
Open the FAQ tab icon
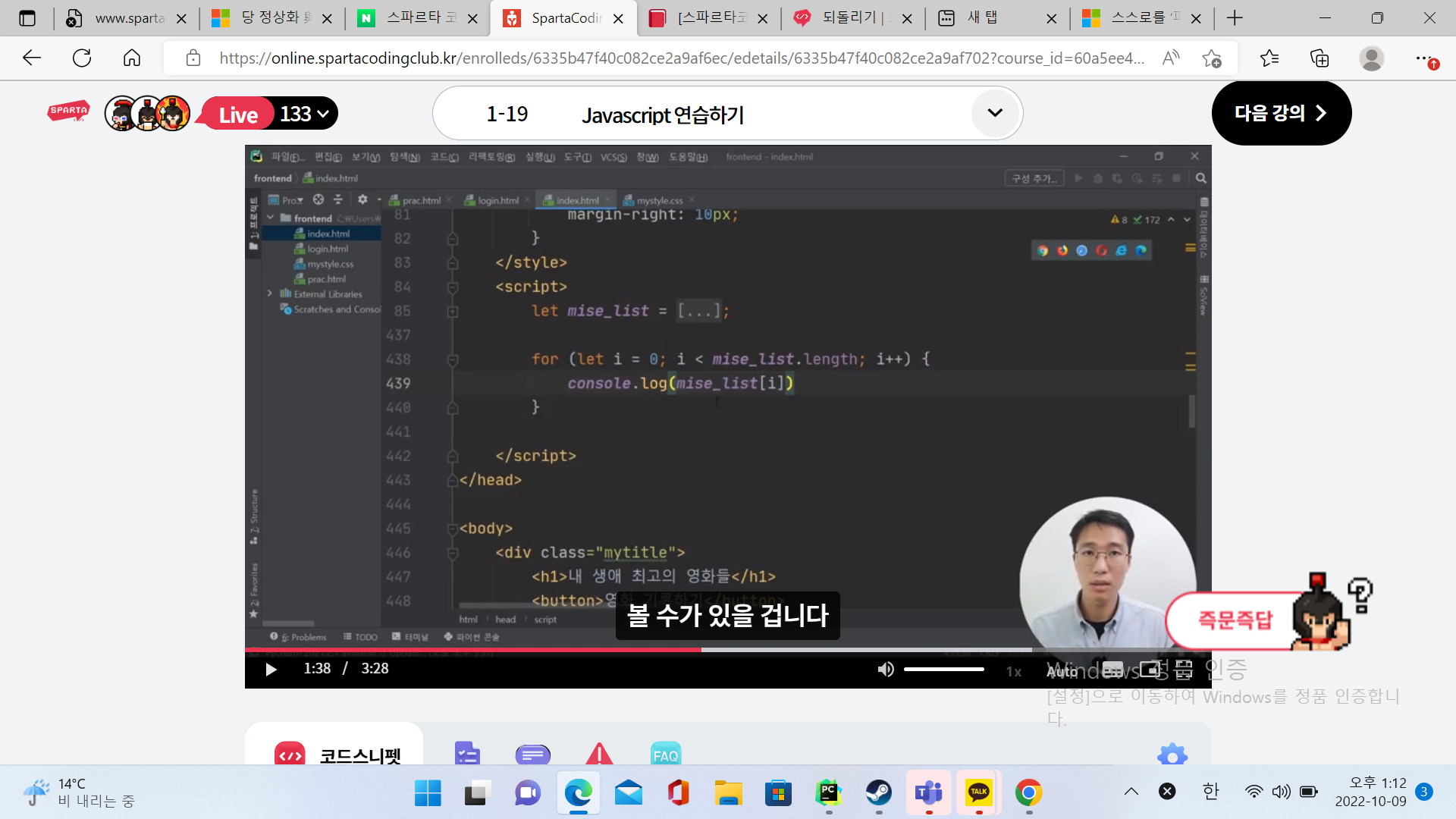[666, 754]
